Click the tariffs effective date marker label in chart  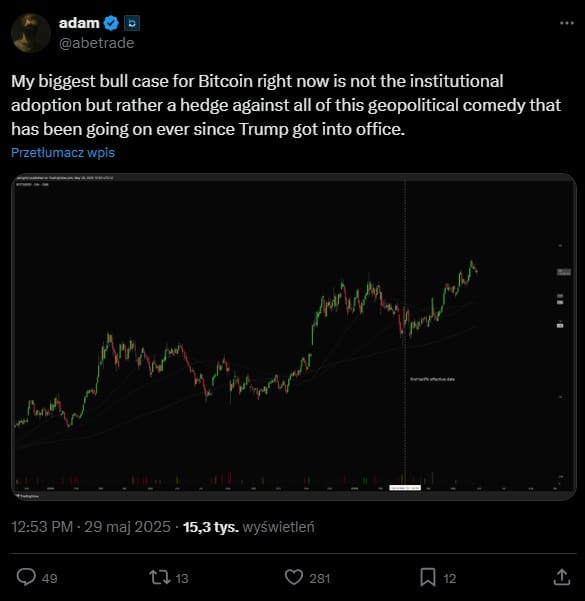[x=432, y=379]
